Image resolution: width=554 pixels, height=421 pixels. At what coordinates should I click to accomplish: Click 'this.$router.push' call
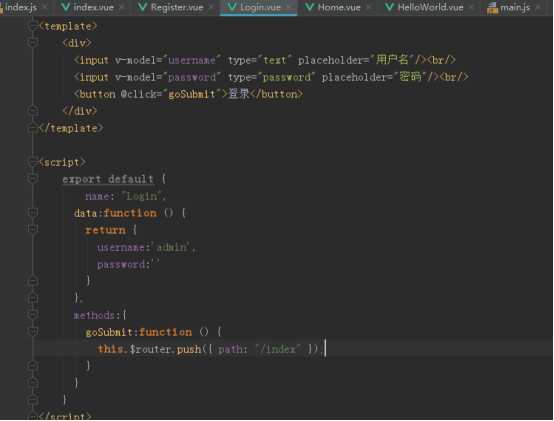149,349
